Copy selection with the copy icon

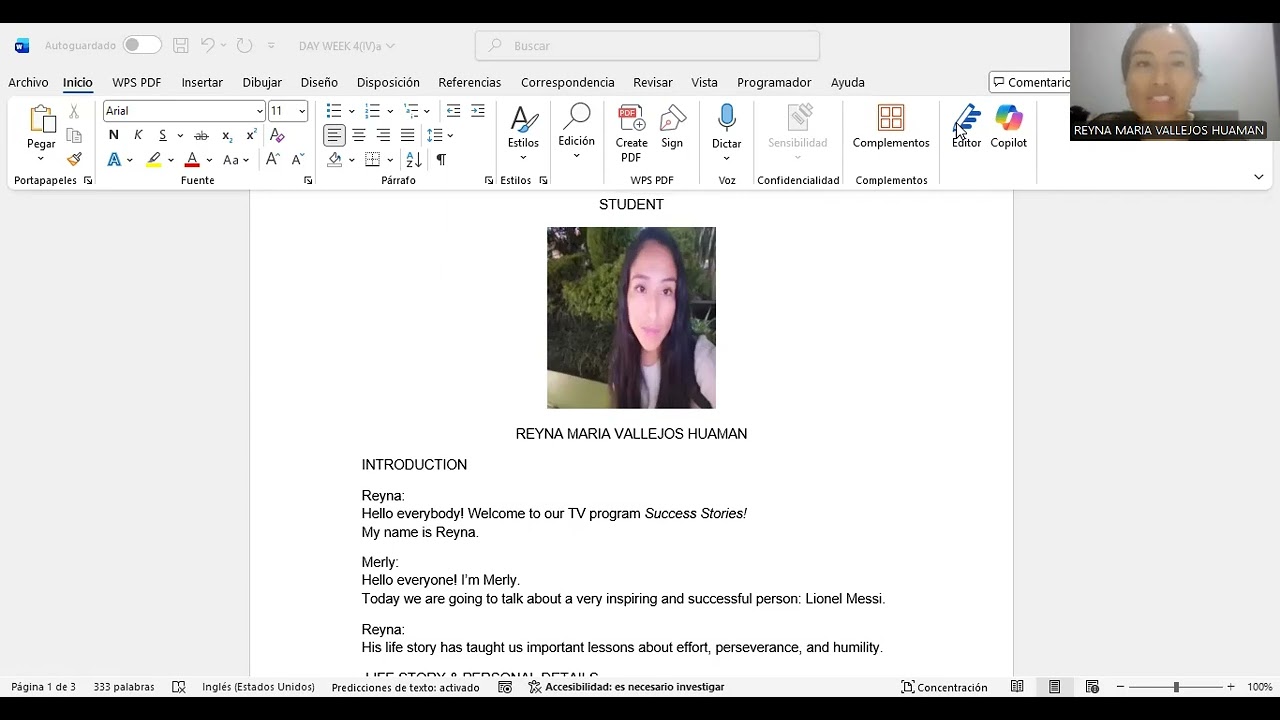[74, 135]
